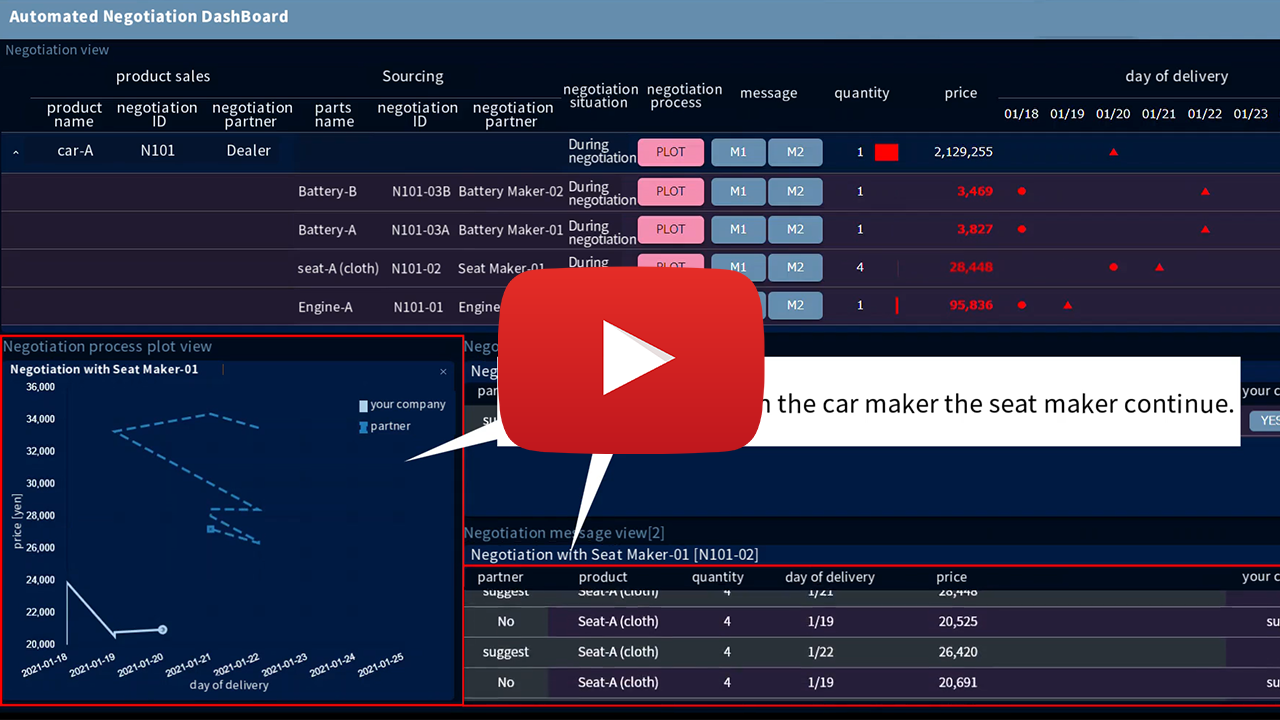
Task: Open M1 message for Battery-A negotiation
Action: (x=738, y=229)
